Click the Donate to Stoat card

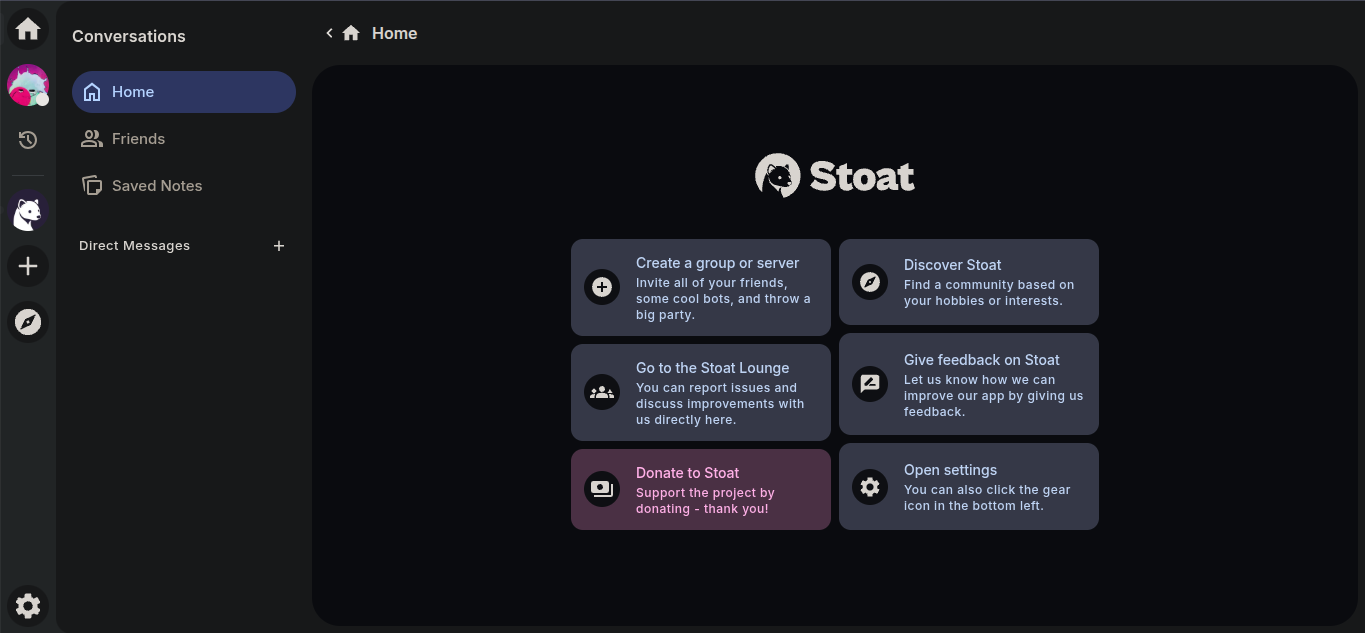(x=700, y=489)
